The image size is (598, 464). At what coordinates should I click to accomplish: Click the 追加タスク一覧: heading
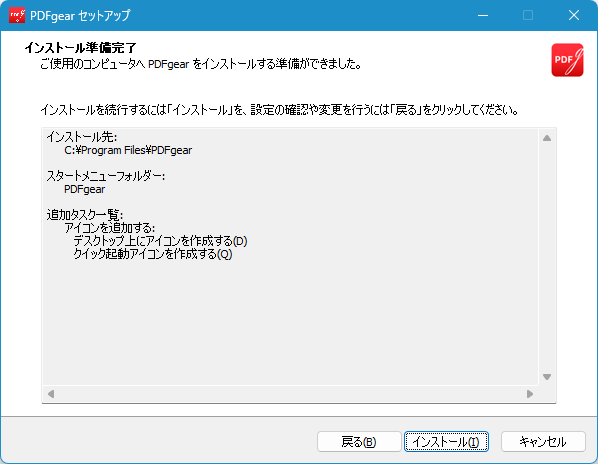[85, 215]
